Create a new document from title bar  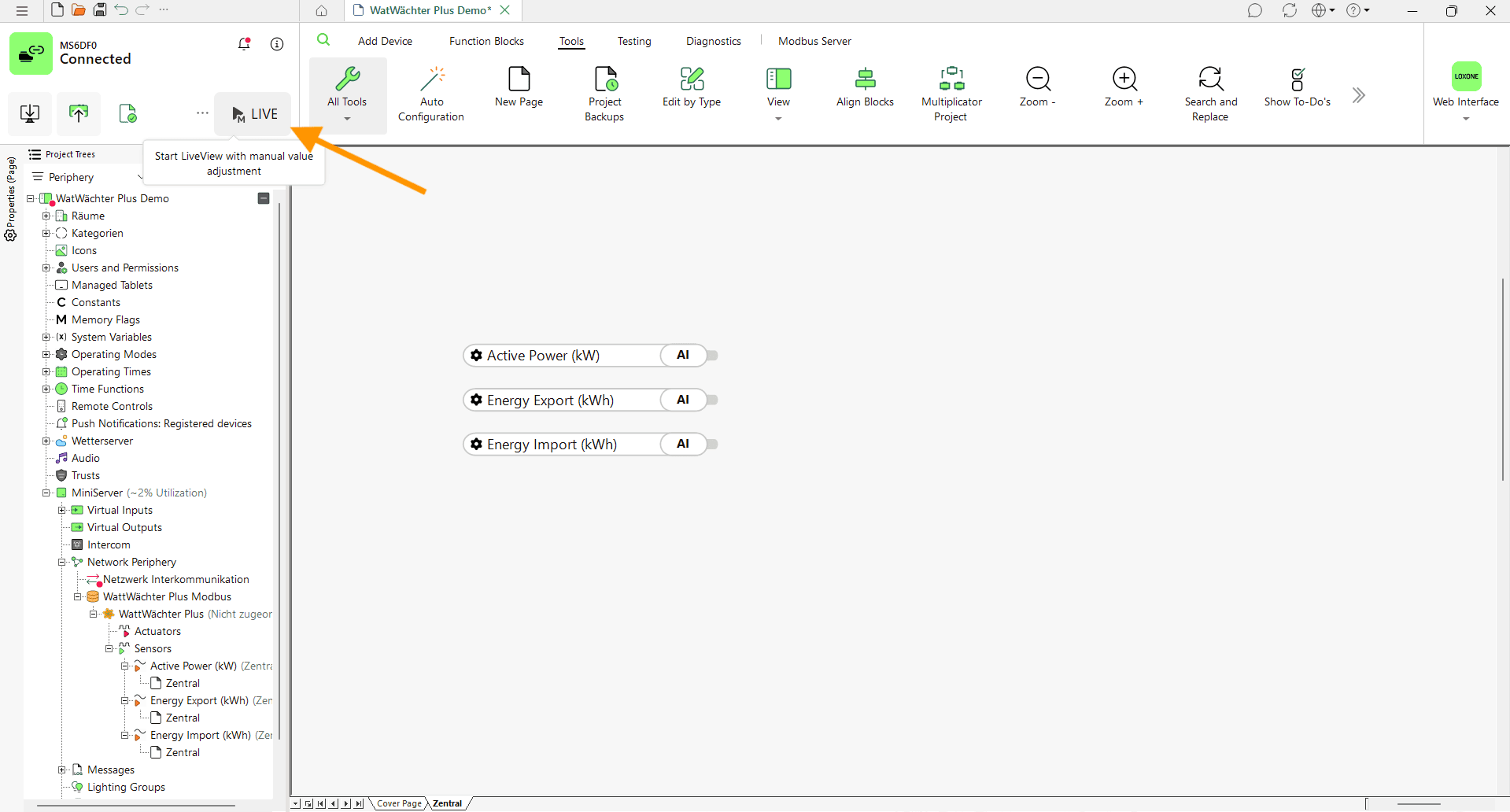57,9
